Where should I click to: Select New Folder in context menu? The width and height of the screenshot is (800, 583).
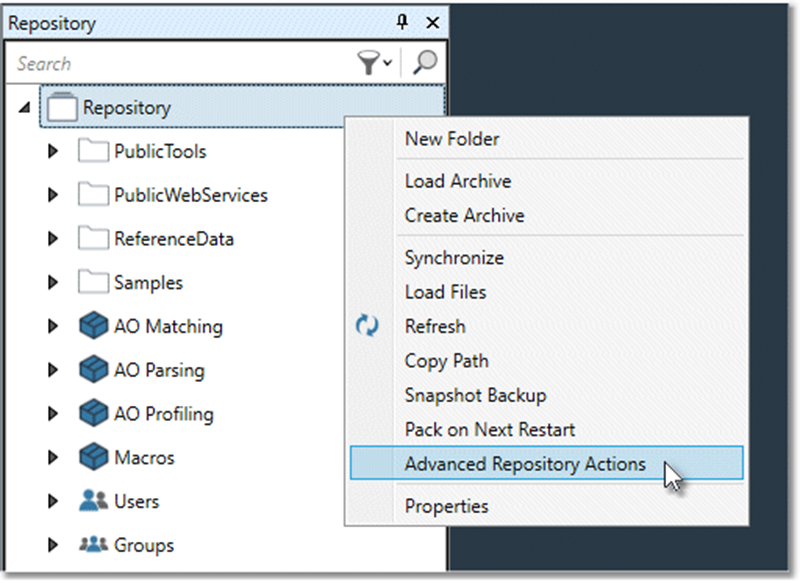point(451,139)
